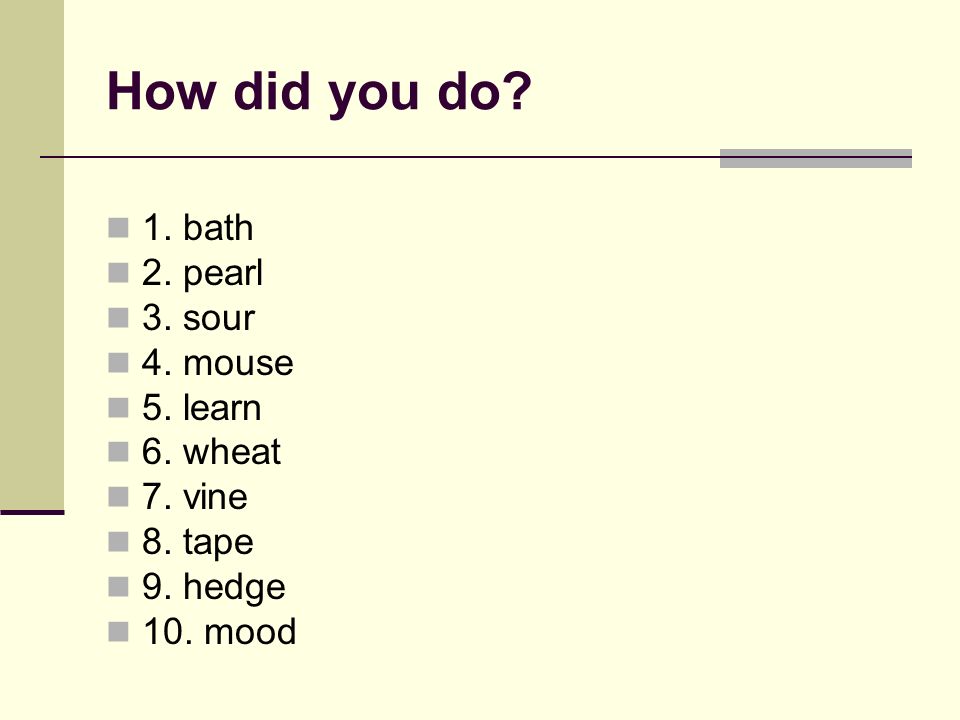
Task: Click the bullet square beside learn
Action: [118, 407]
